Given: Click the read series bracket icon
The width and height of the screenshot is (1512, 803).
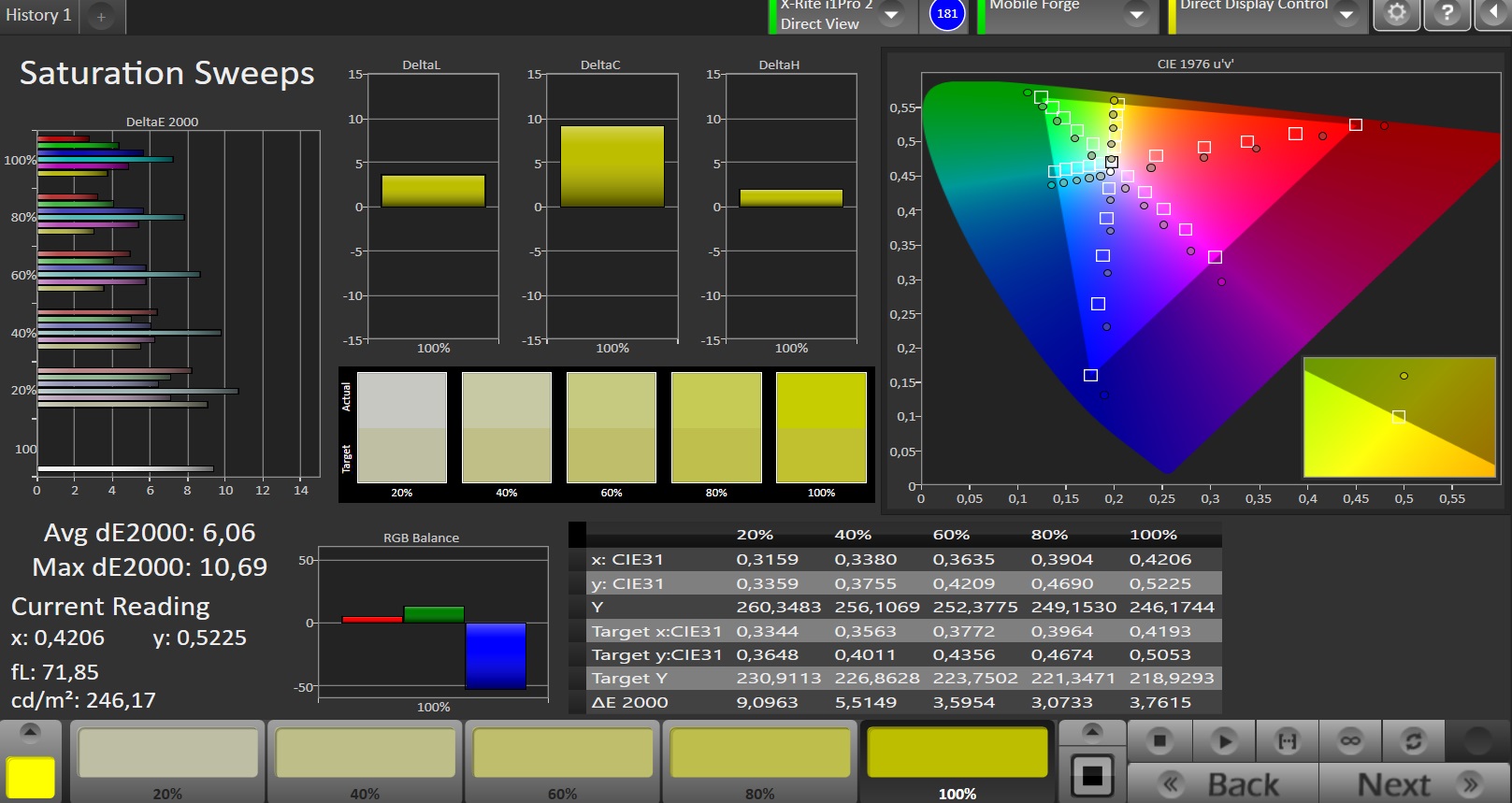Looking at the screenshot, I should (1288, 741).
